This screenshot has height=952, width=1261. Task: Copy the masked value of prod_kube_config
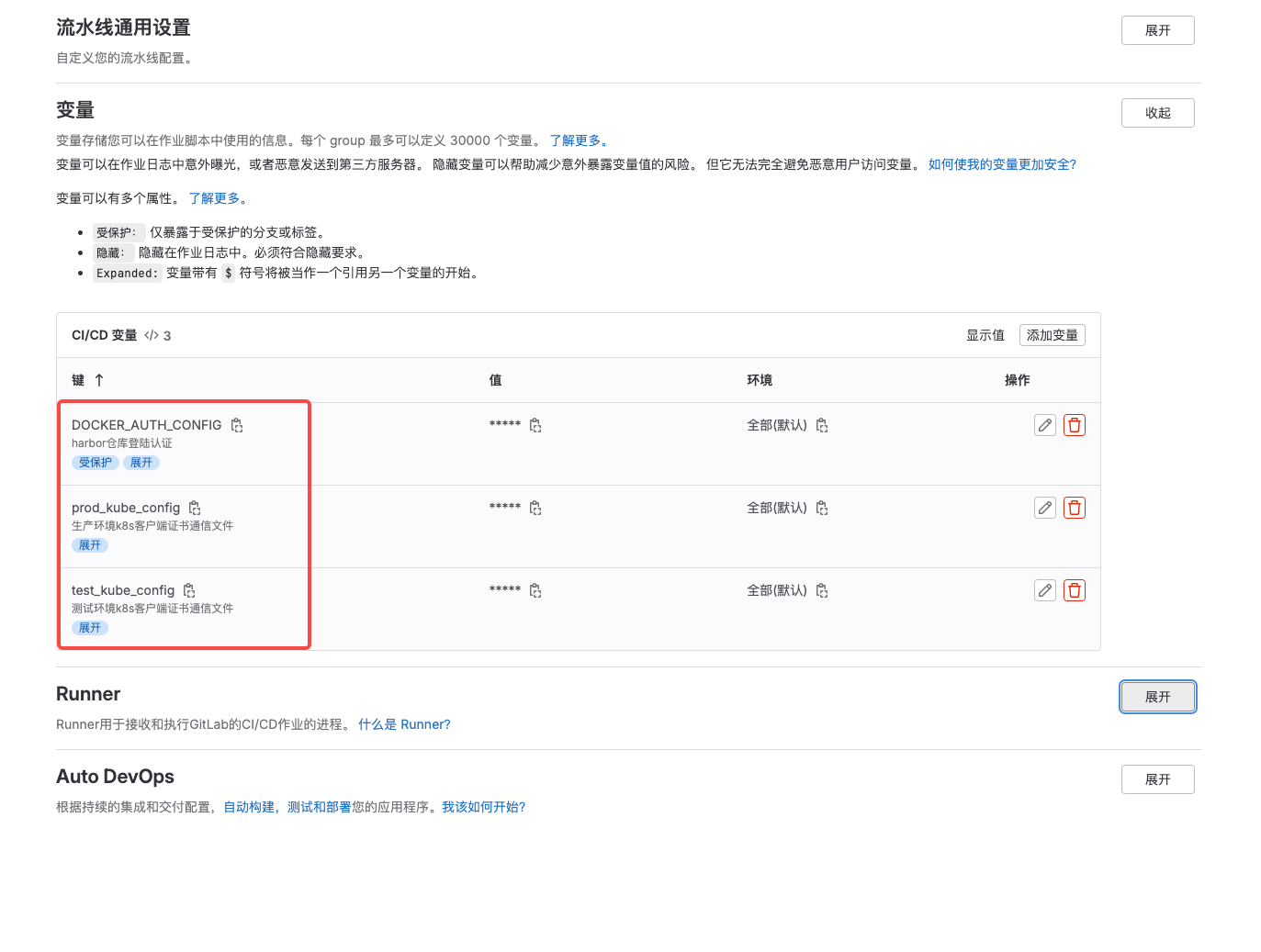click(535, 508)
